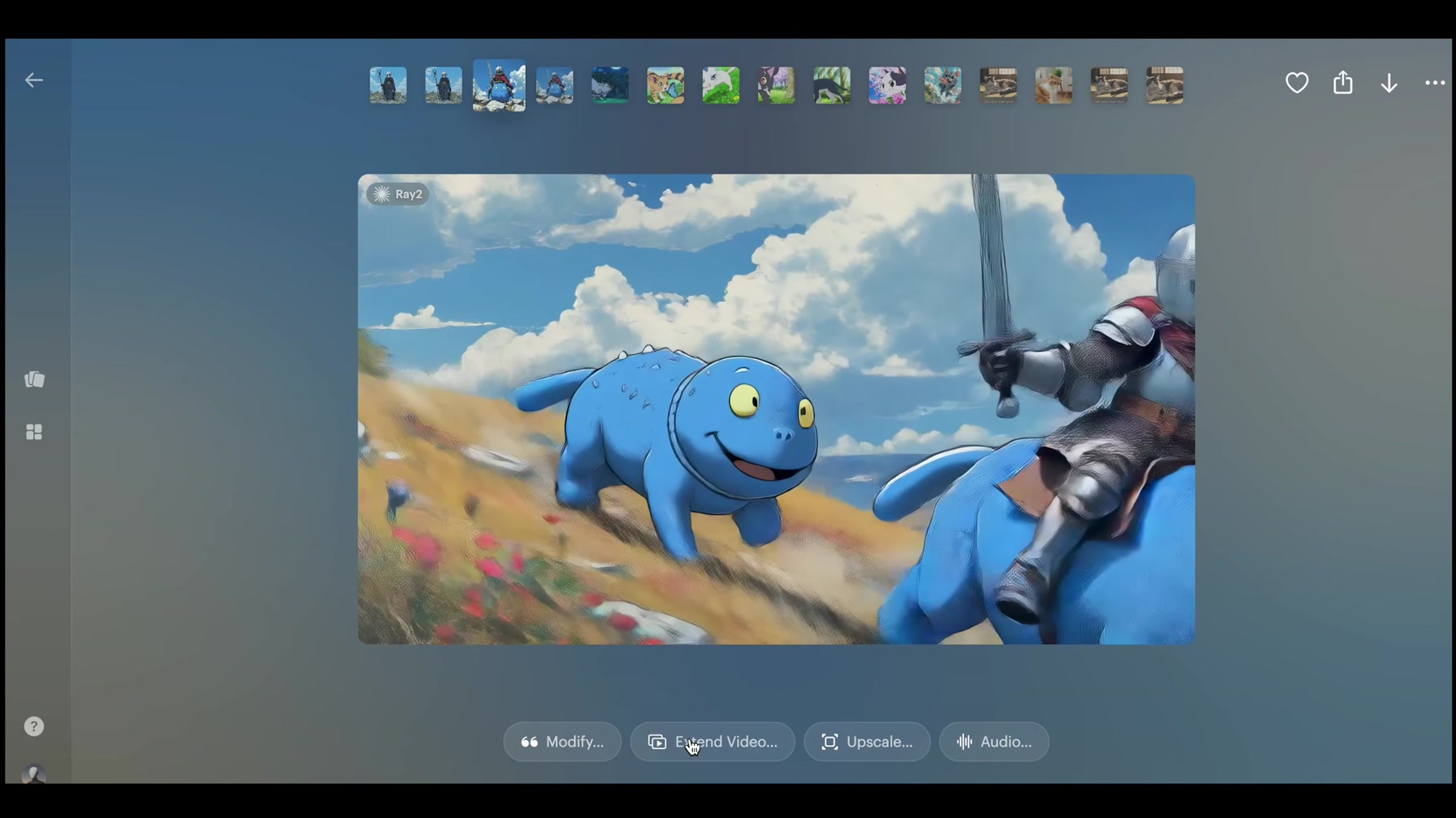The height and width of the screenshot is (818, 1456).
Task: Select the second thumbnail of the robed figure
Action: 444,85
